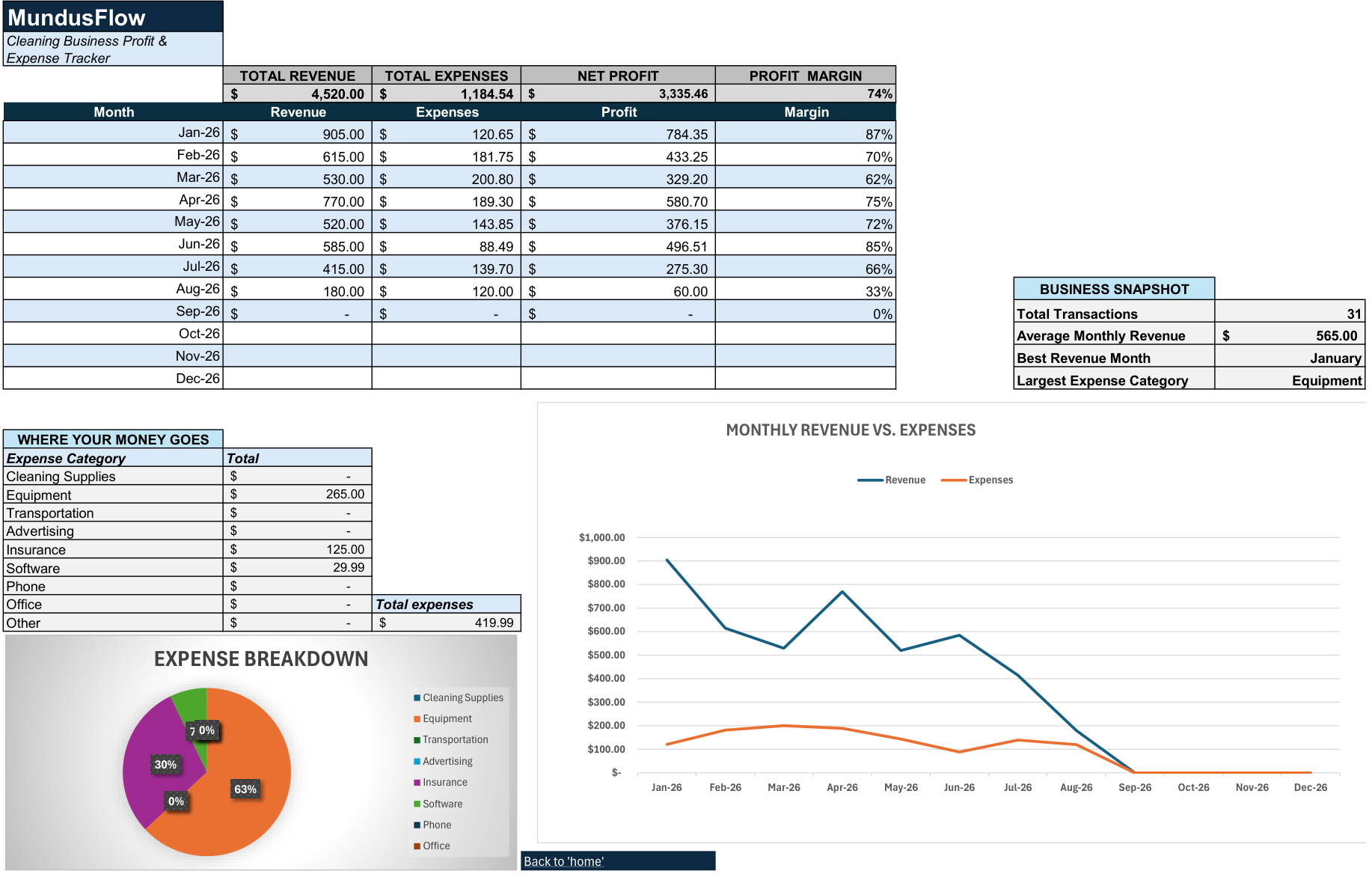Click the Cleaning Supplies category row
The height and width of the screenshot is (877, 1372).
click(x=113, y=476)
